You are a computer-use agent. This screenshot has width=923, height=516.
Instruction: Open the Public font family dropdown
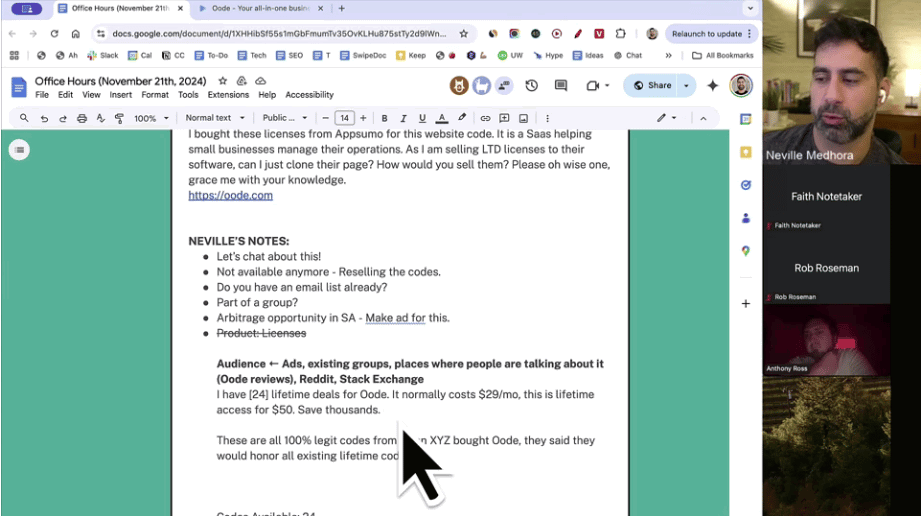(x=285, y=118)
